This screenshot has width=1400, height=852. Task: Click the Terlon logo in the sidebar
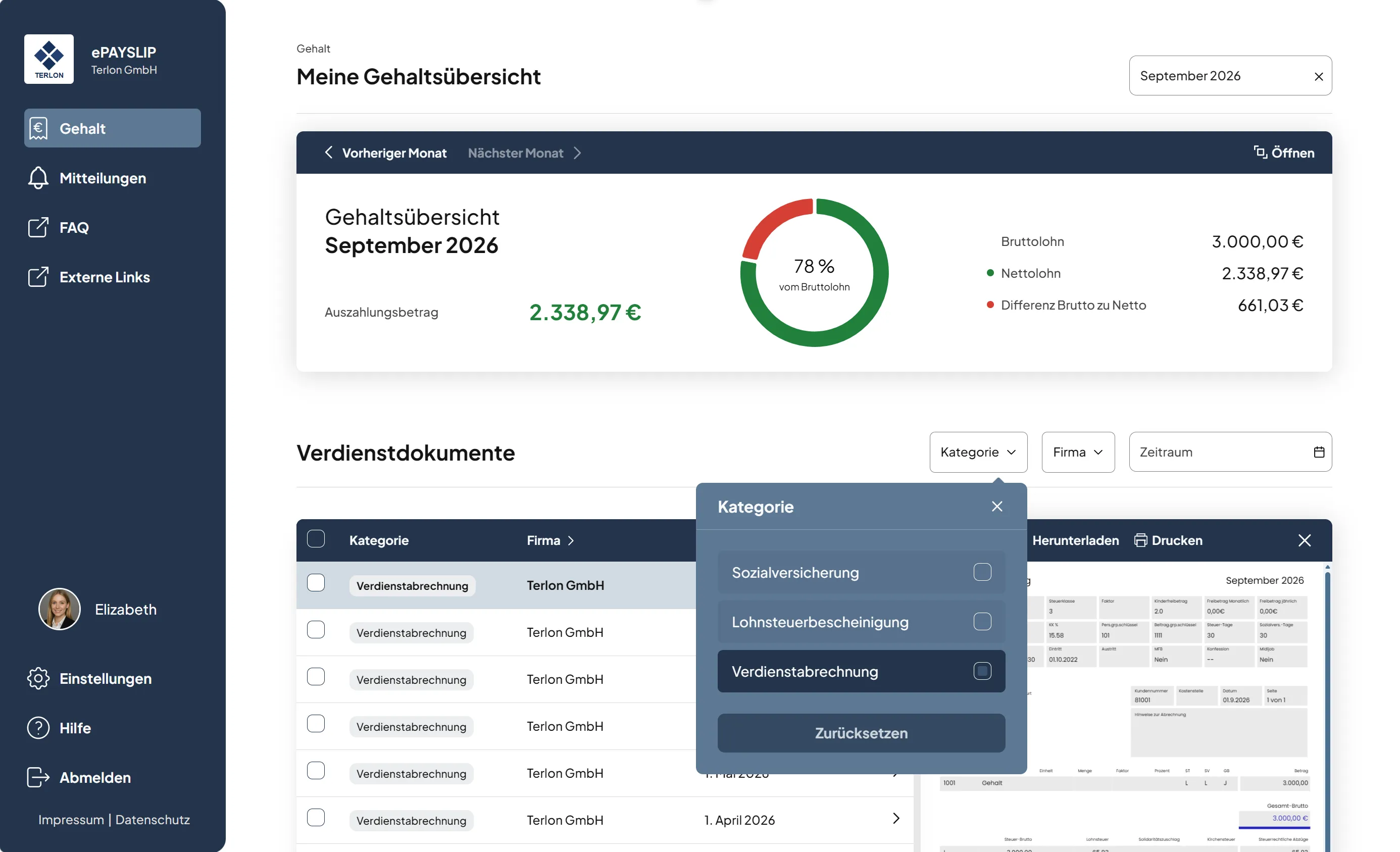click(49, 59)
